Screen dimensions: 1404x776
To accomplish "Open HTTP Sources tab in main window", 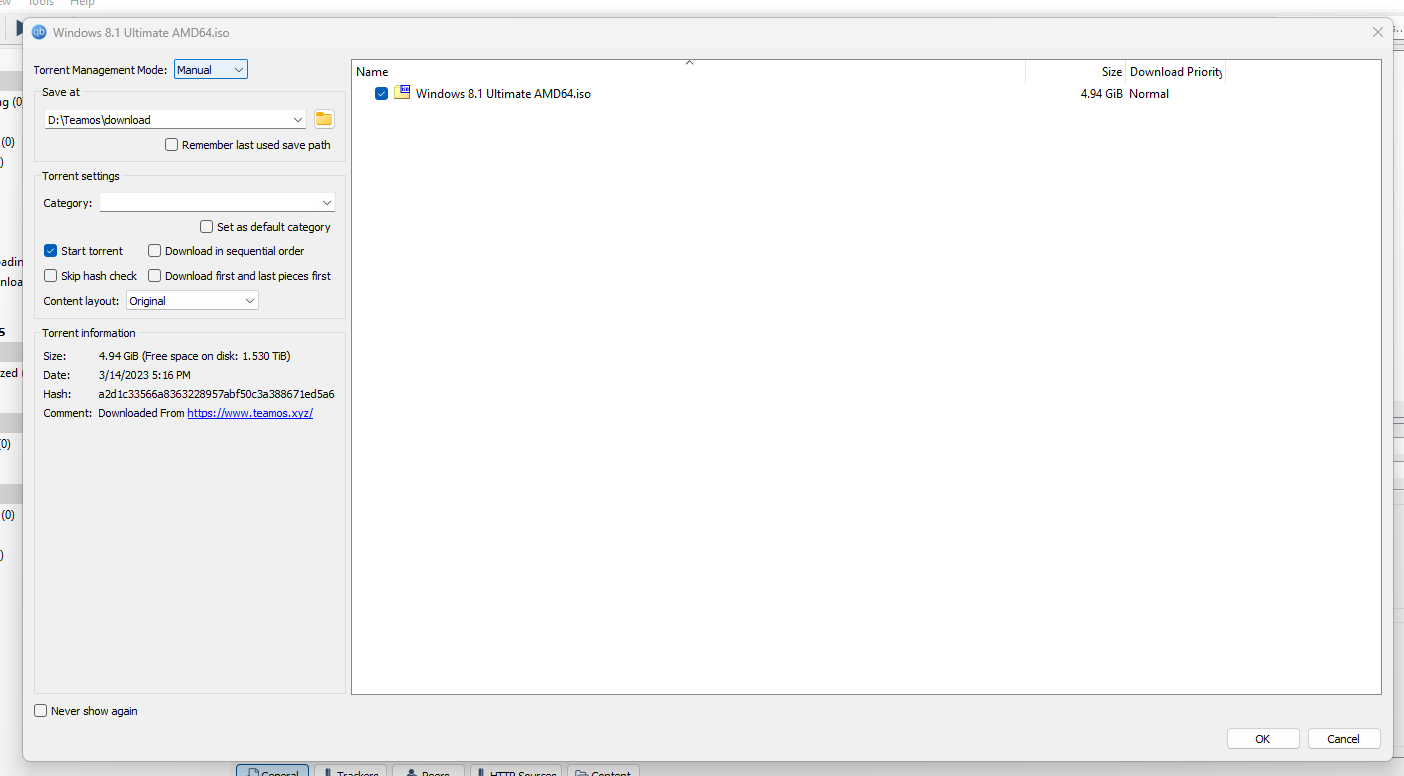I will tap(516, 771).
